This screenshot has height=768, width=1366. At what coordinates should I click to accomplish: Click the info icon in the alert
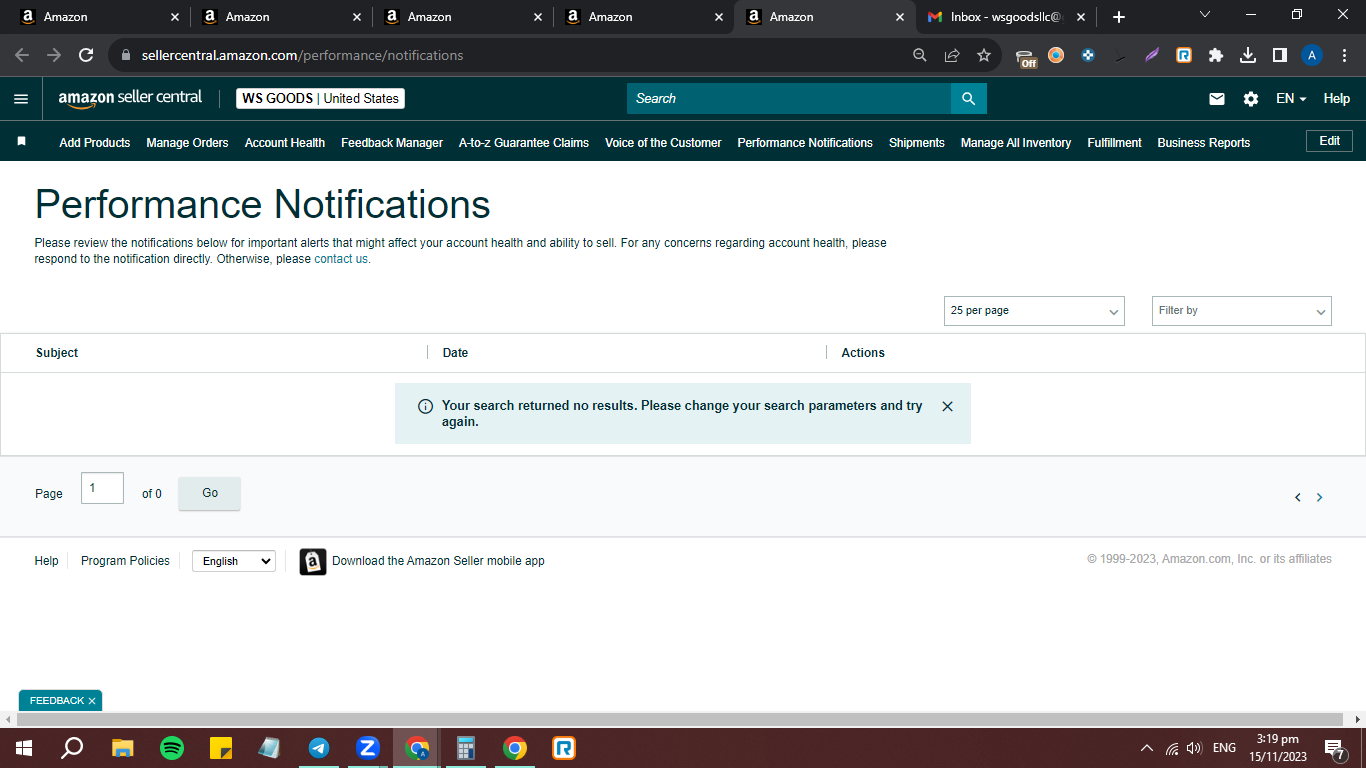coord(425,406)
